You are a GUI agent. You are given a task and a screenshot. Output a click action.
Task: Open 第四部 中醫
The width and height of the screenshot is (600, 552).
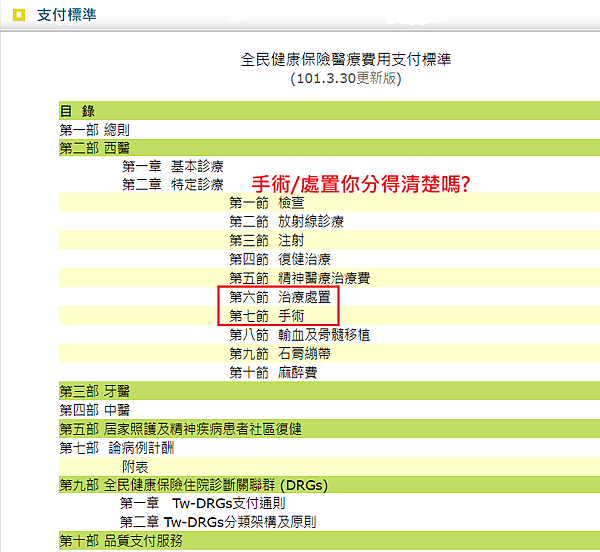95,410
